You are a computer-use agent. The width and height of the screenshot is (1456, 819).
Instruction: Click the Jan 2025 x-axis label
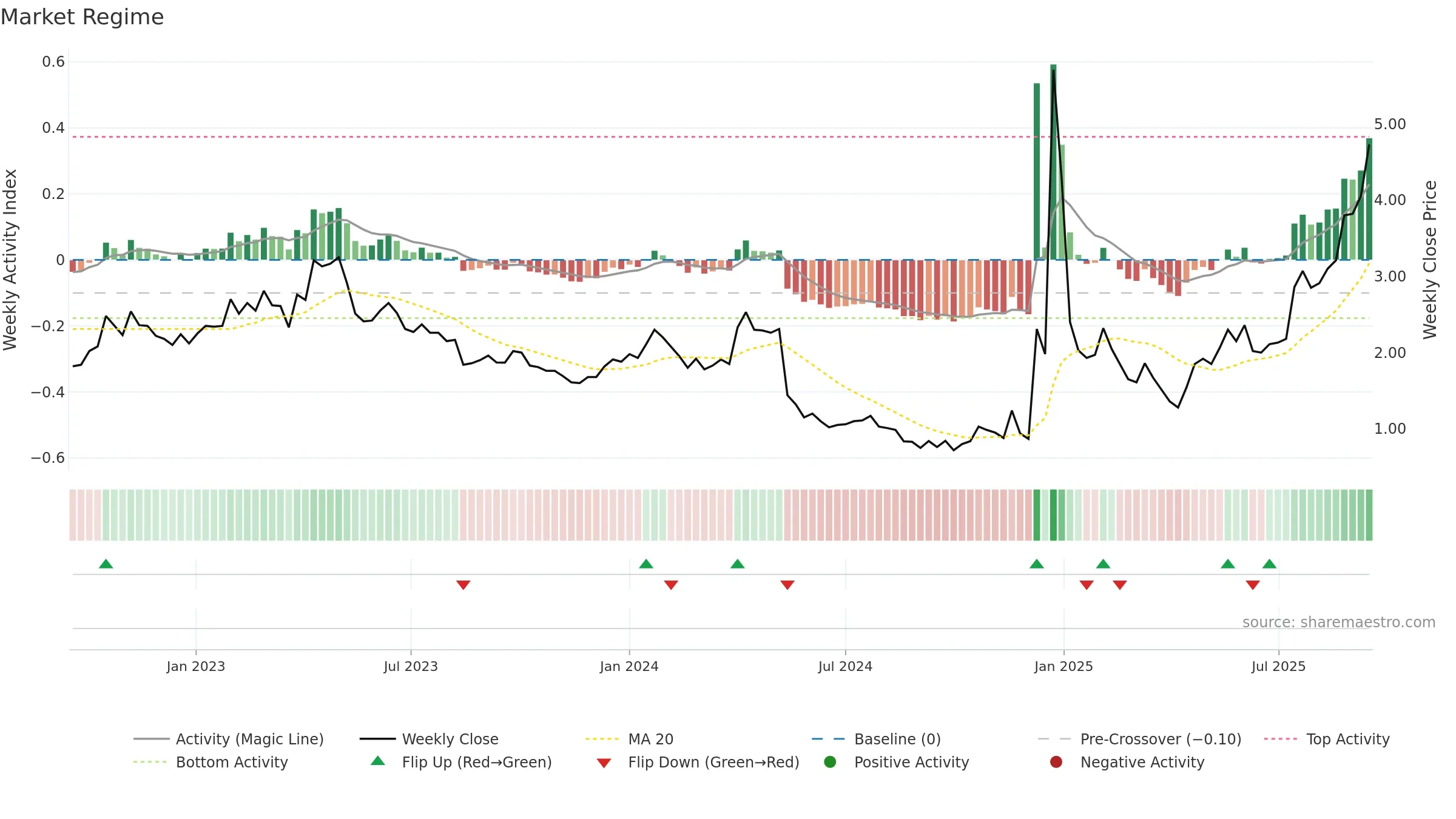(1063, 666)
